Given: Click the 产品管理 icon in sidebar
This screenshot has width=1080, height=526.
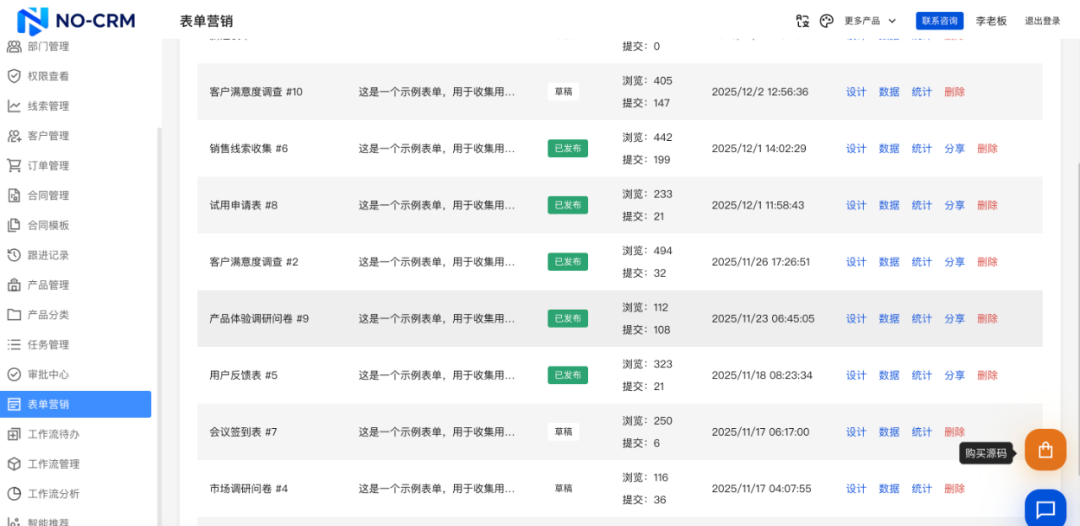Looking at the screenshot, I should coord(14,285).
